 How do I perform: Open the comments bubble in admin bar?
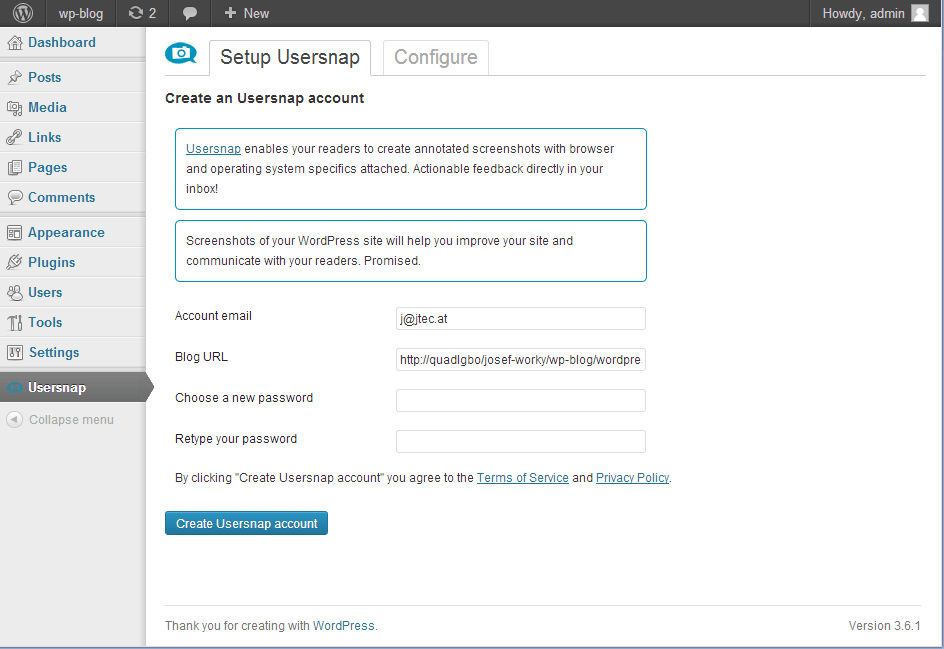pyautogui.click(x=190, y=13)
